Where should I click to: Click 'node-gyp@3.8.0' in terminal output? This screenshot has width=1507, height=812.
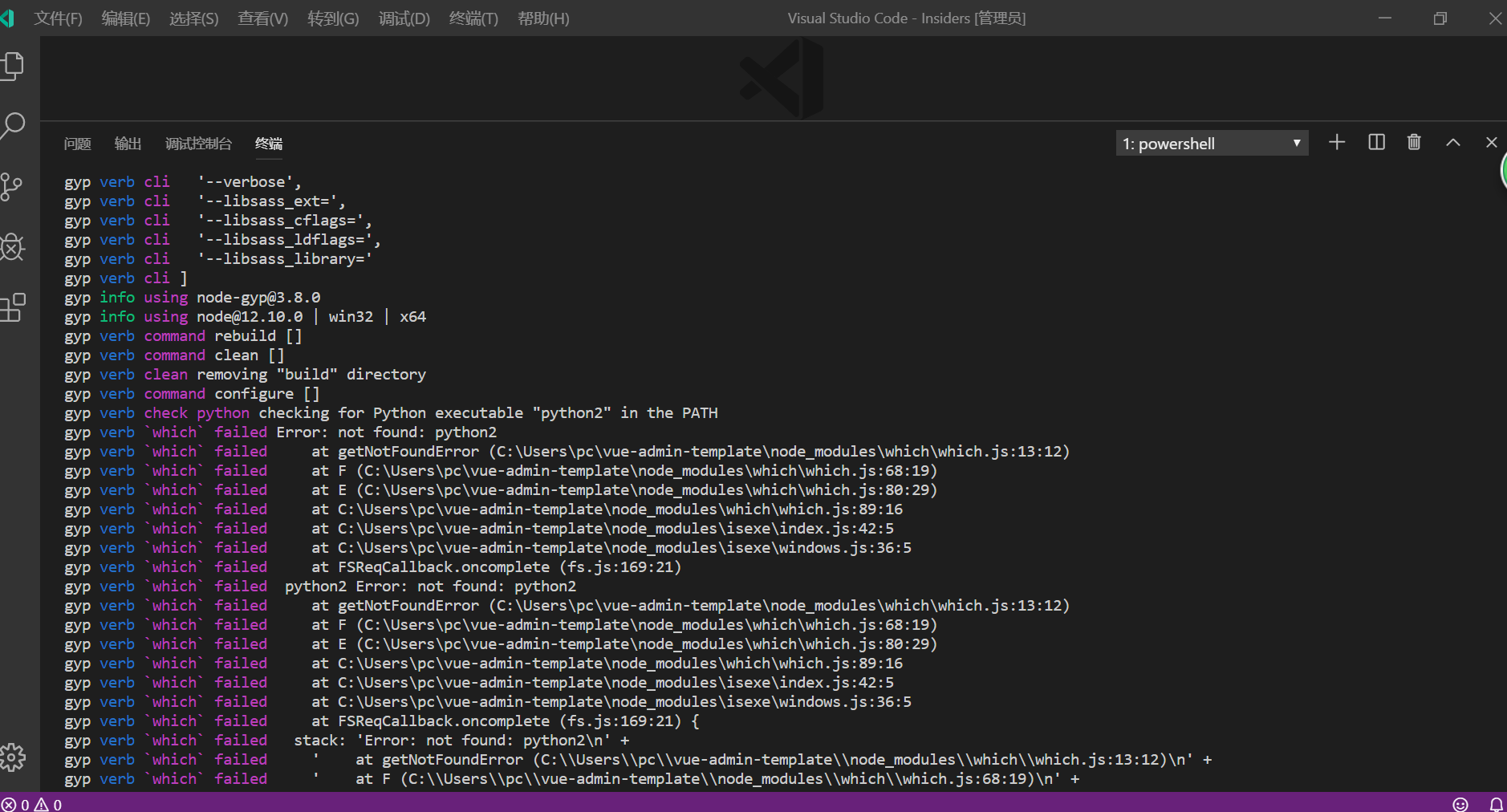(258, 298)
